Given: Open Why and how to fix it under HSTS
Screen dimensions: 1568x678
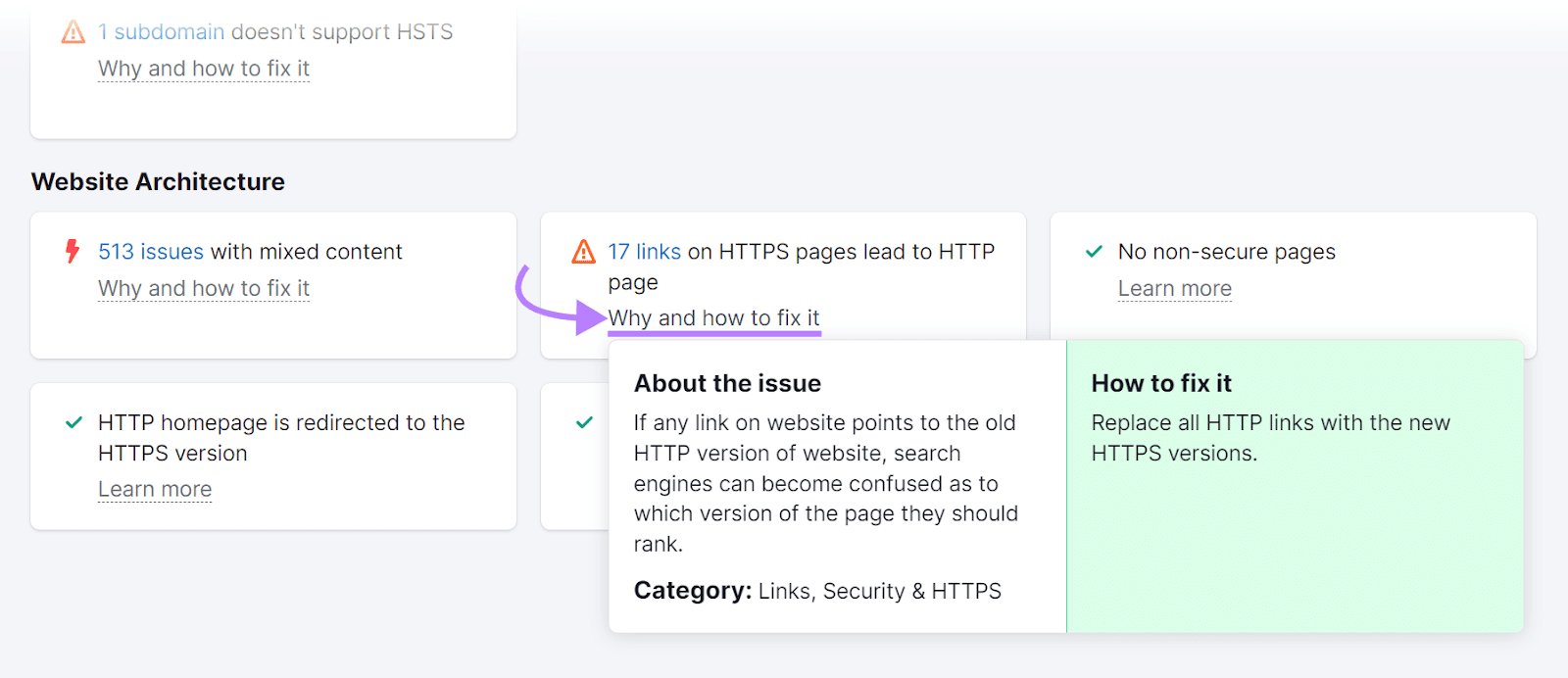Looking at the screenshot, I should (x=203, y=69).
